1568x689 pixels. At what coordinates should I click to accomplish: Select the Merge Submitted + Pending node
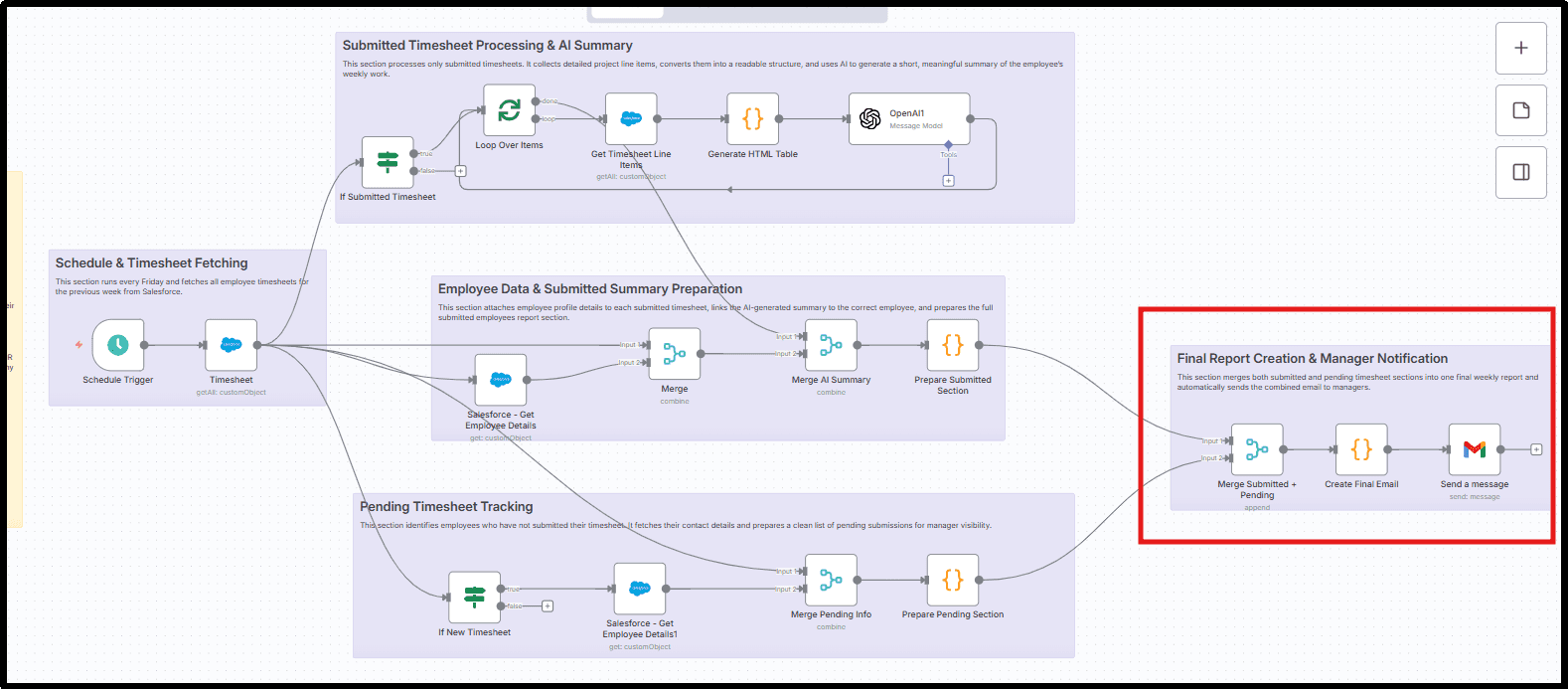pos(1257,449)
